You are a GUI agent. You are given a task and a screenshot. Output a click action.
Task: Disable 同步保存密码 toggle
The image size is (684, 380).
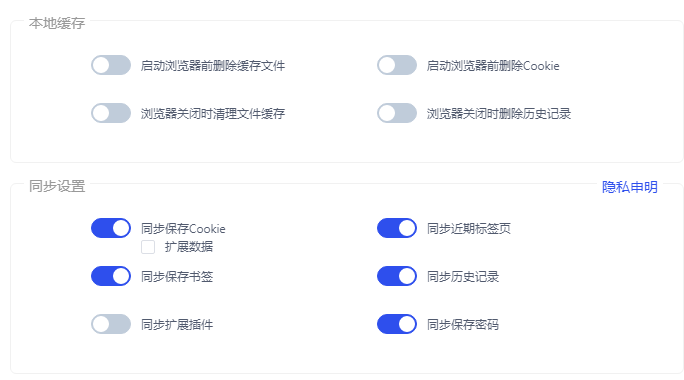(x=397, y=324)
